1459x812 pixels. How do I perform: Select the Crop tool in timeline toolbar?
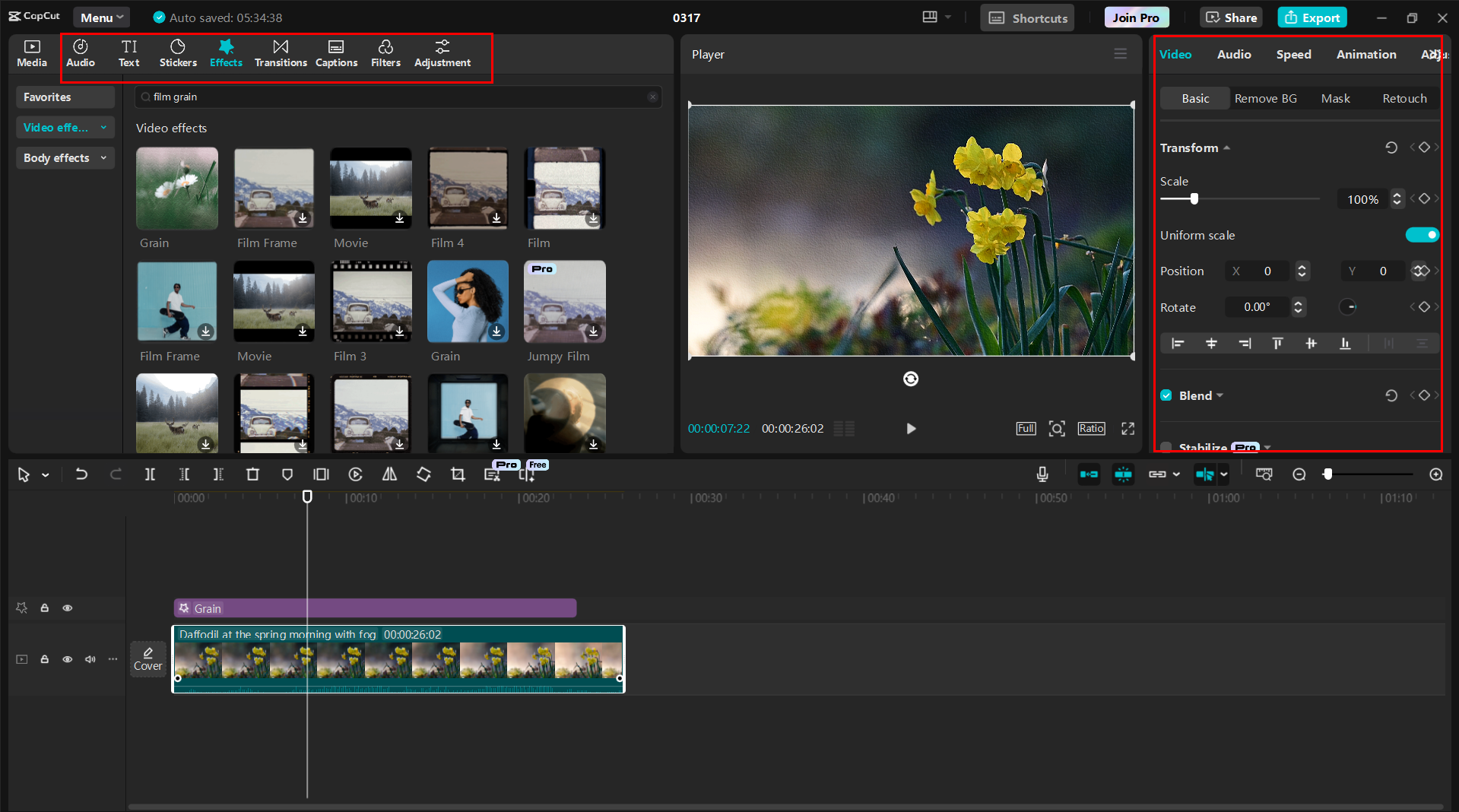coord(458,474)
